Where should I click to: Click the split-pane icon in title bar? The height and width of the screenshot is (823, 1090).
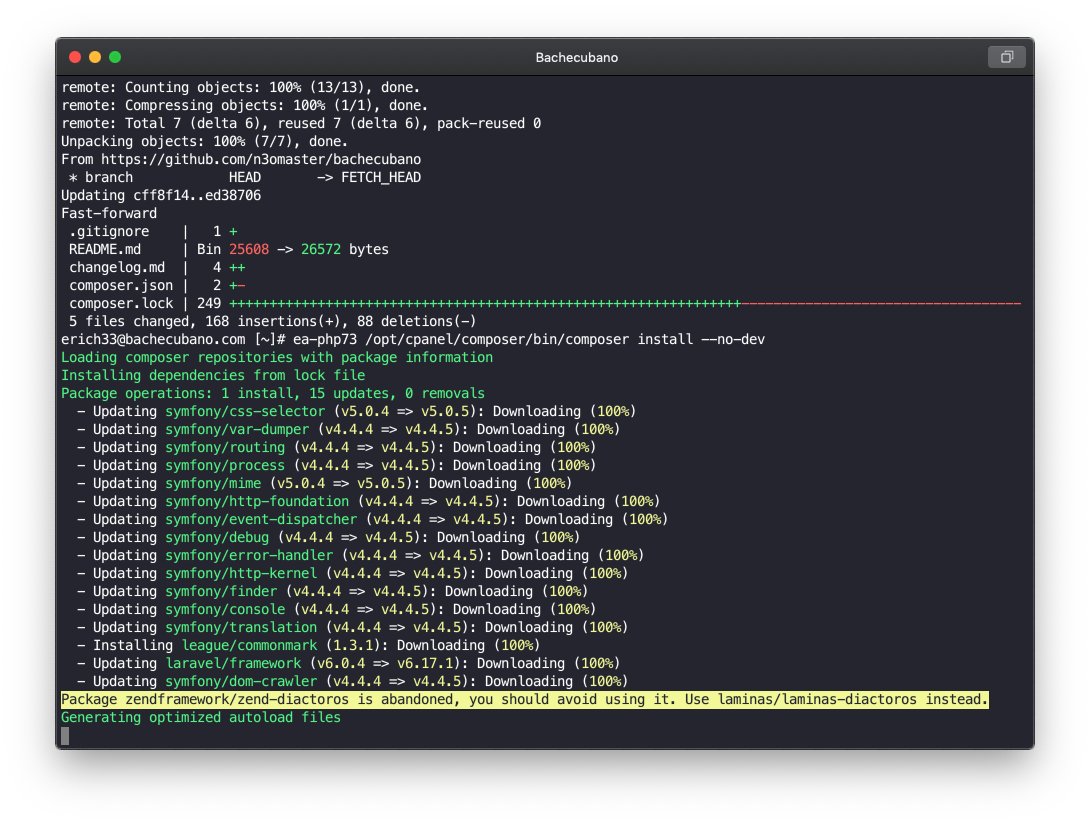point(1006,57)
